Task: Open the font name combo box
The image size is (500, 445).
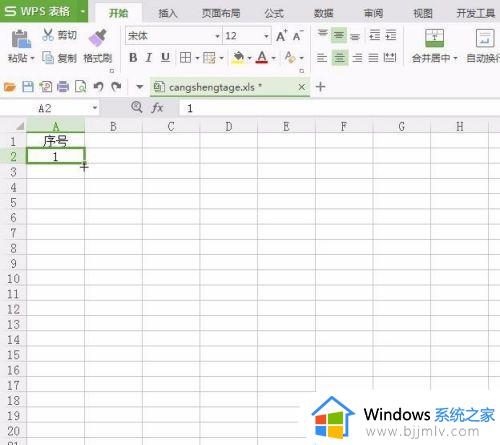Action: click(173, 36)
